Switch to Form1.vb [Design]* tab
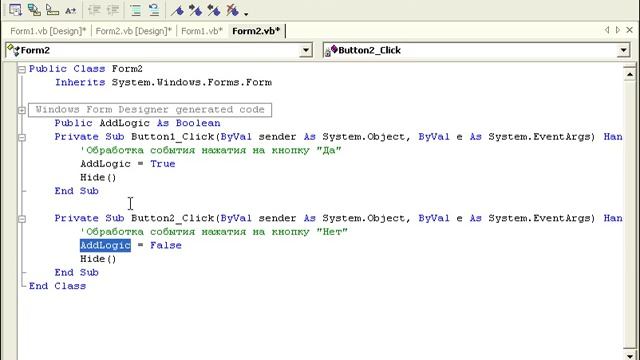Screen dimensions: 640x360 48,31
